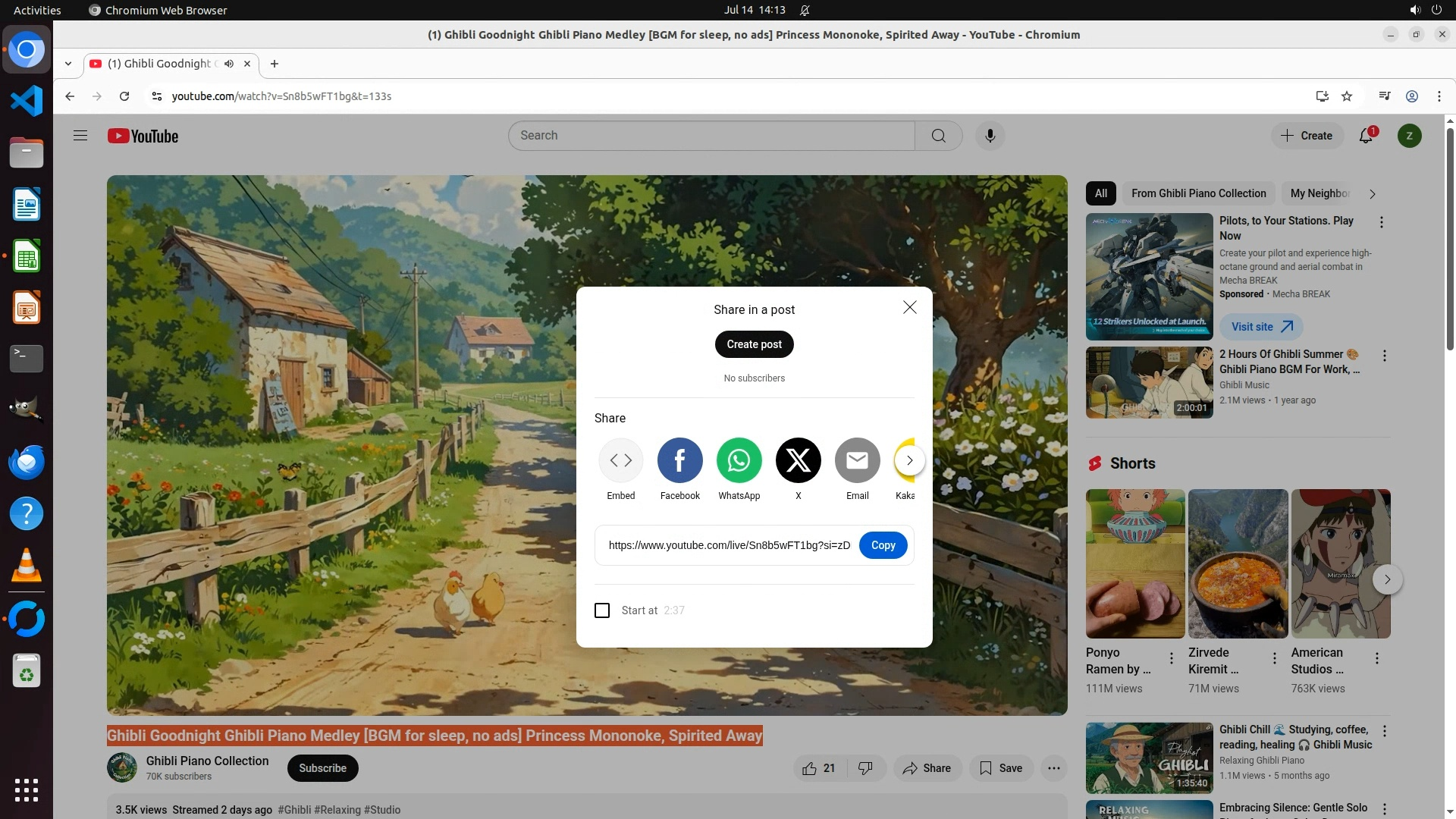Viewport: 1456px width, 819px height.
Task: Open the notifications bell
Action: point(1366,136)
